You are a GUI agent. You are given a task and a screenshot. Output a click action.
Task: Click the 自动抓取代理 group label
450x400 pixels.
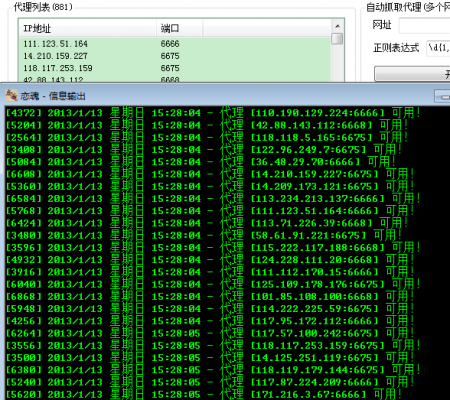click(x=408, y=7)
